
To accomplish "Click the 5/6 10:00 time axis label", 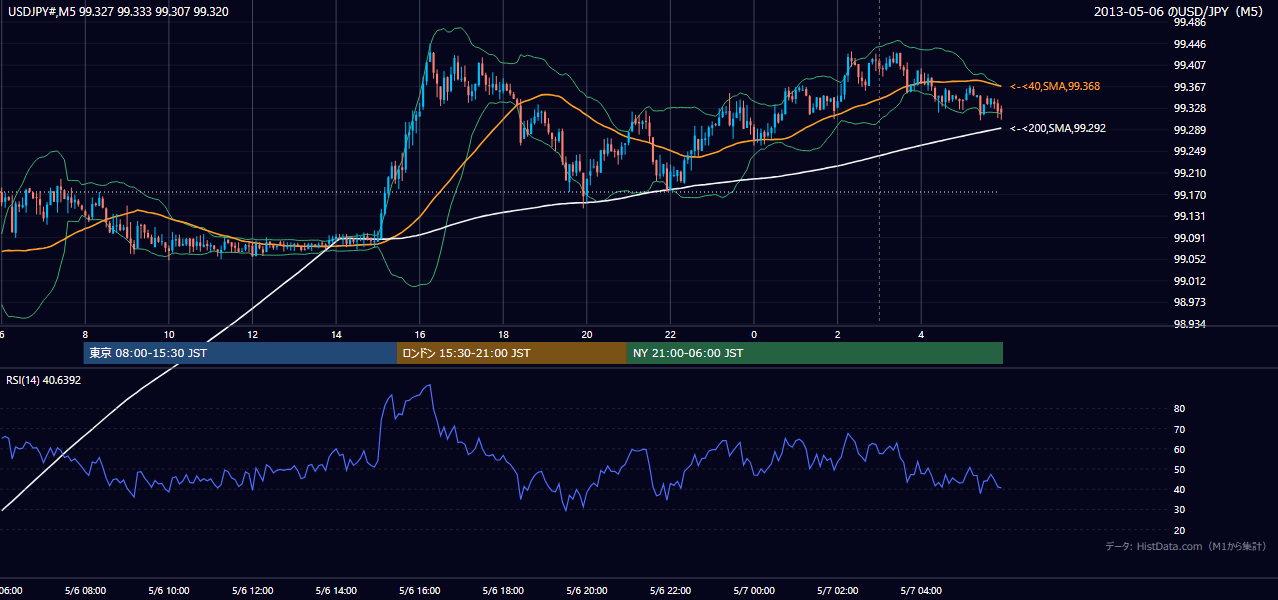I will [x=169, y=590].
